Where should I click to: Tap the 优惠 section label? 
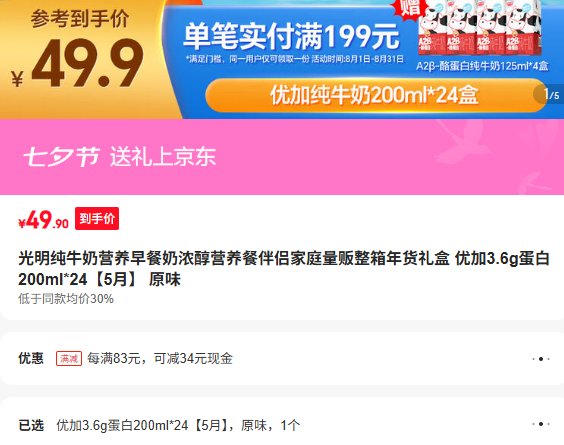click(x=31, y=359)
